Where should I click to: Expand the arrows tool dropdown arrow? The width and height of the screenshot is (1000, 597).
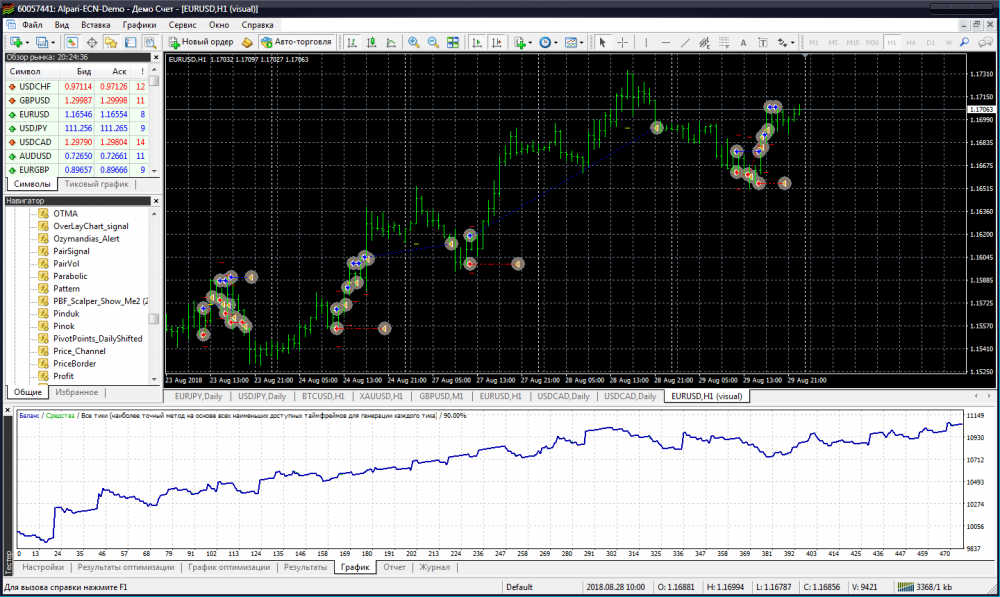pyautogui.click(x=793, y=43)
